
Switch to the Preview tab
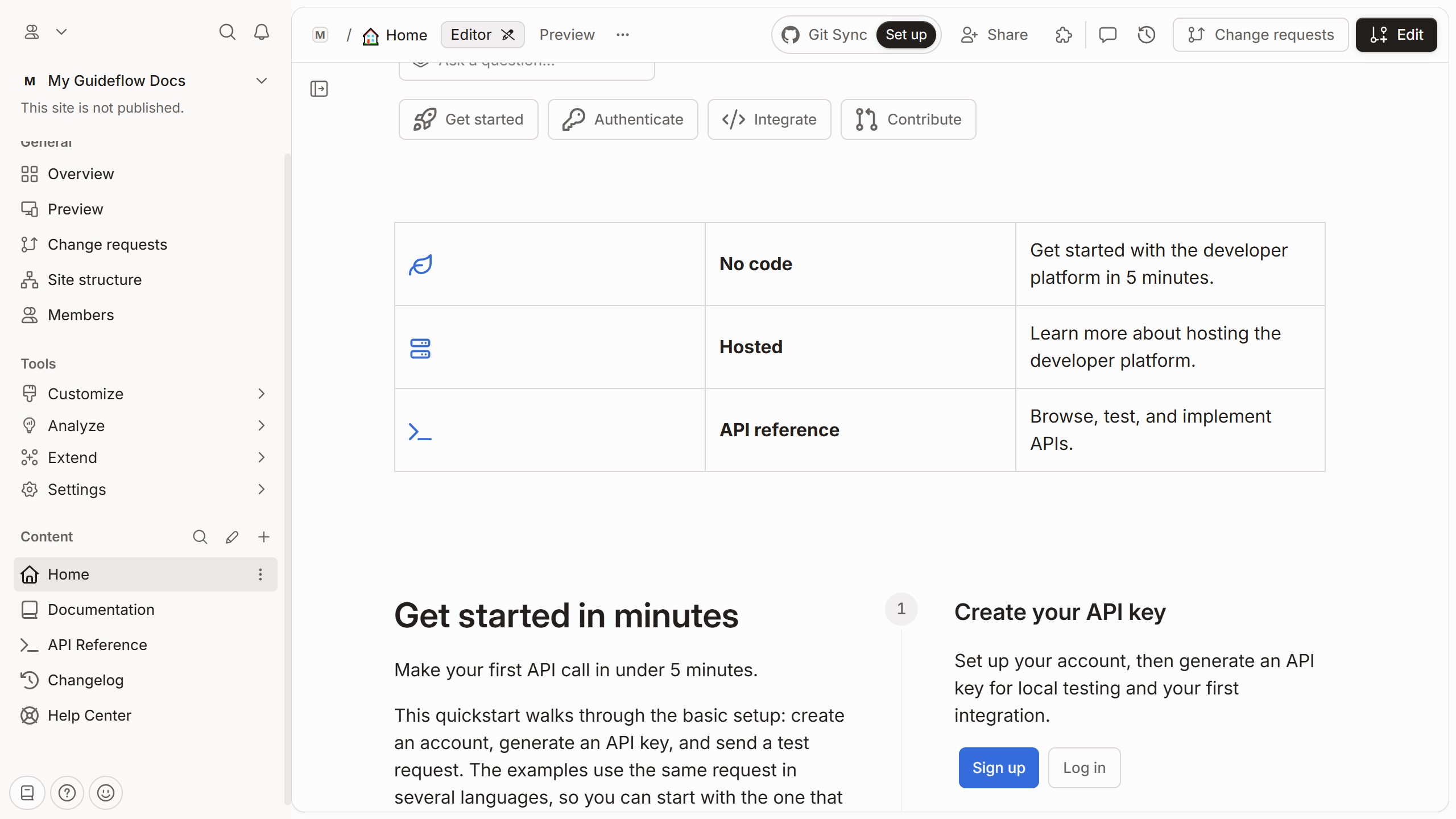coord(567,35)
